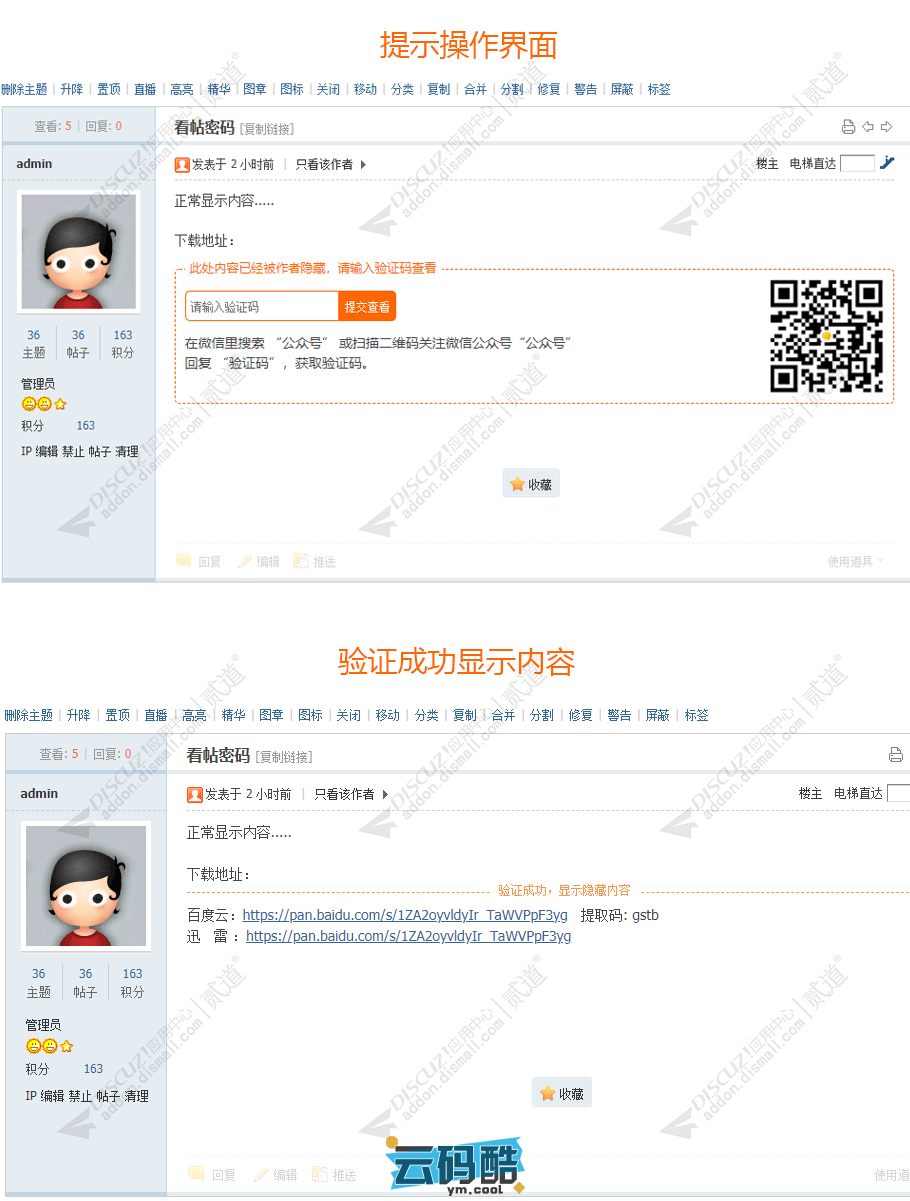Expand 只看该作者 arrow in the 验证成功 post
The height and width of the screenshot is (1201, 910).
pyautogui.click(x=385, y=795)
